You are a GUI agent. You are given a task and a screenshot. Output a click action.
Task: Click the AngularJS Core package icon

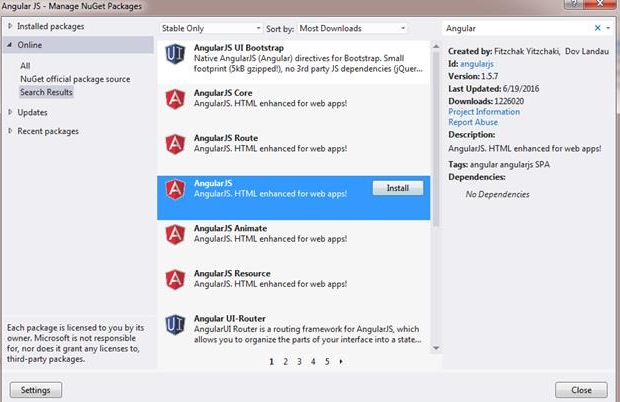click(175, 99)
